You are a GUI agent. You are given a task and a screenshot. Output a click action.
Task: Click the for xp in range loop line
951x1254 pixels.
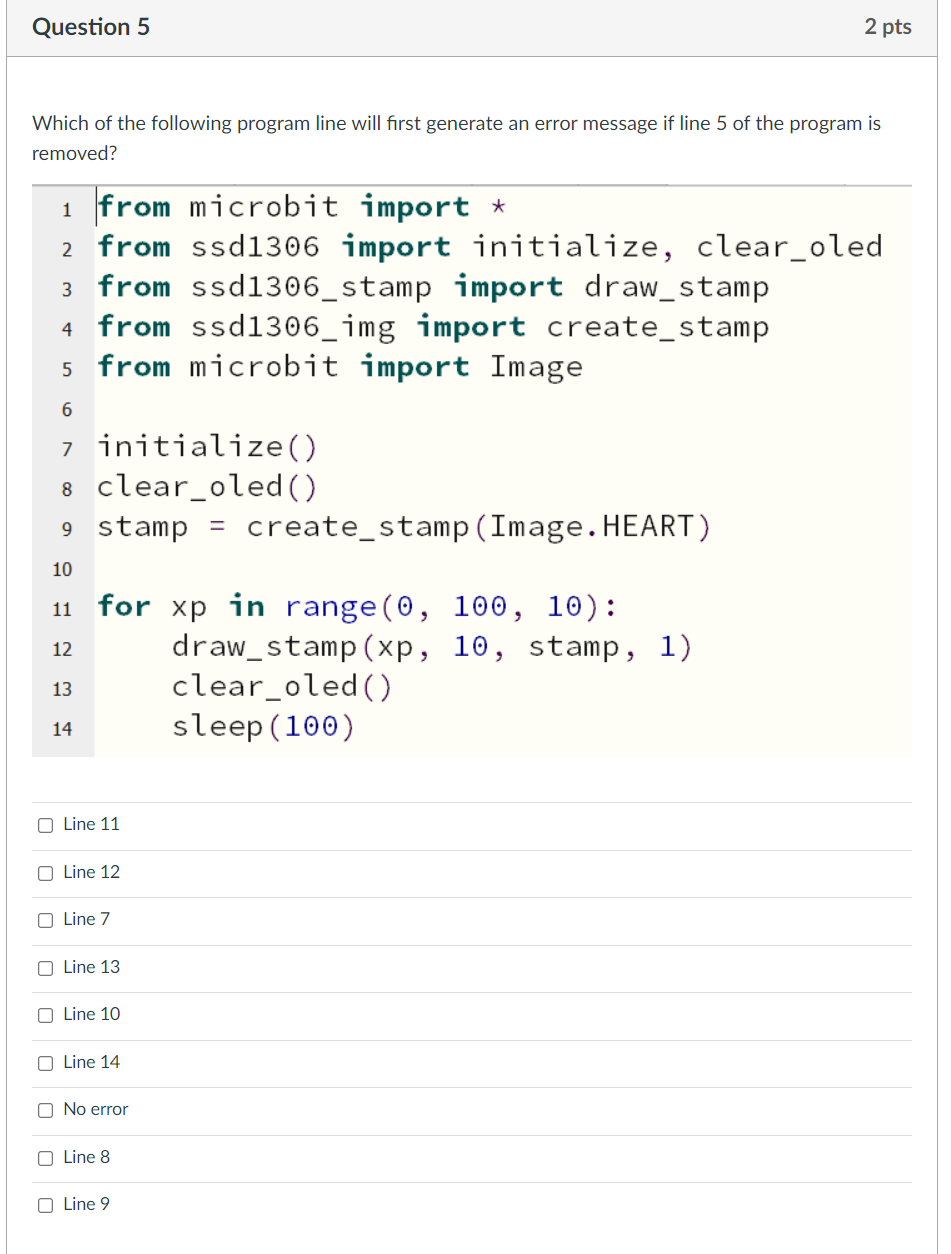click(x=357, y=606)
